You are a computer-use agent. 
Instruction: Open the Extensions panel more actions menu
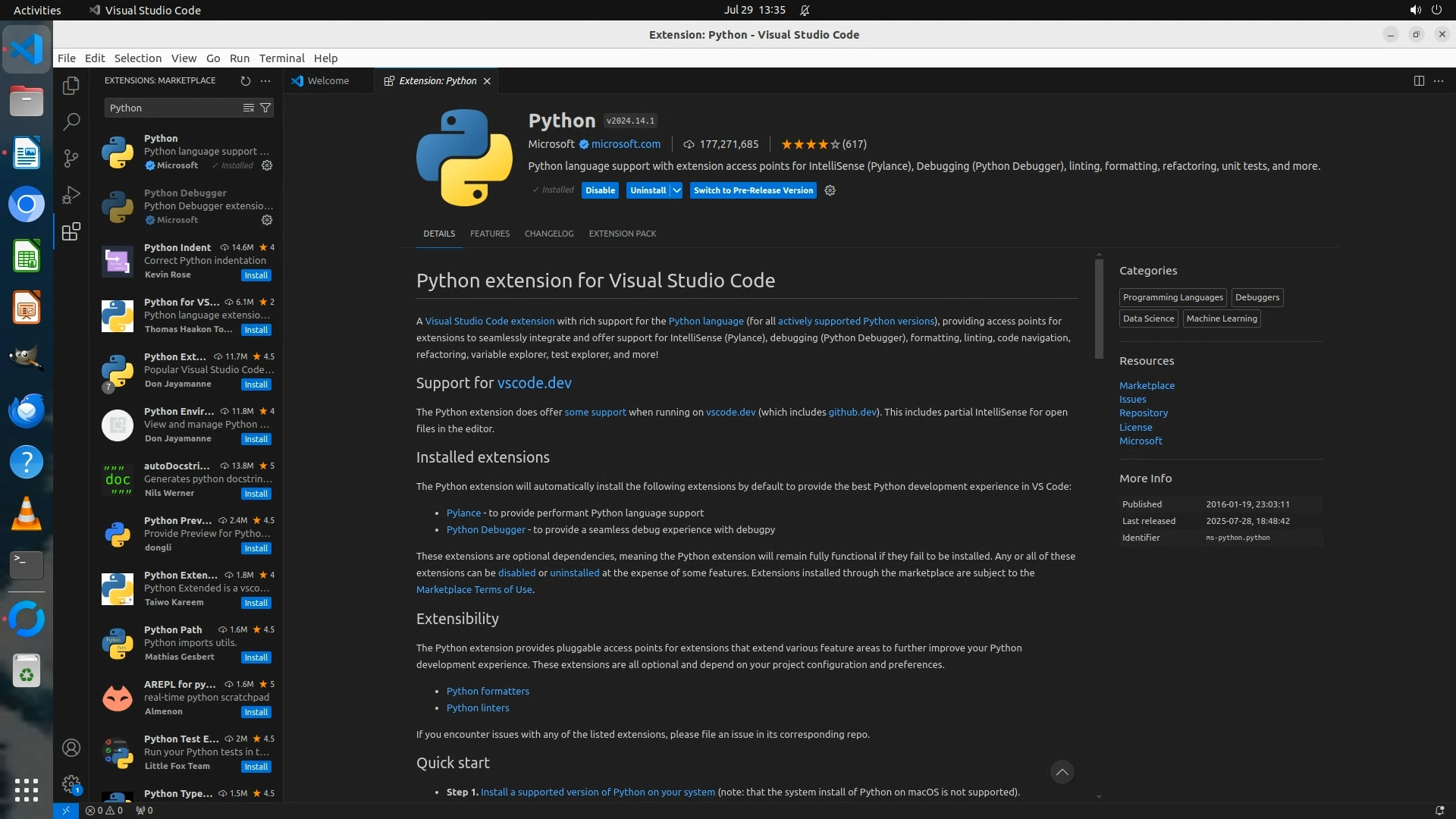(x=265, y=80)
